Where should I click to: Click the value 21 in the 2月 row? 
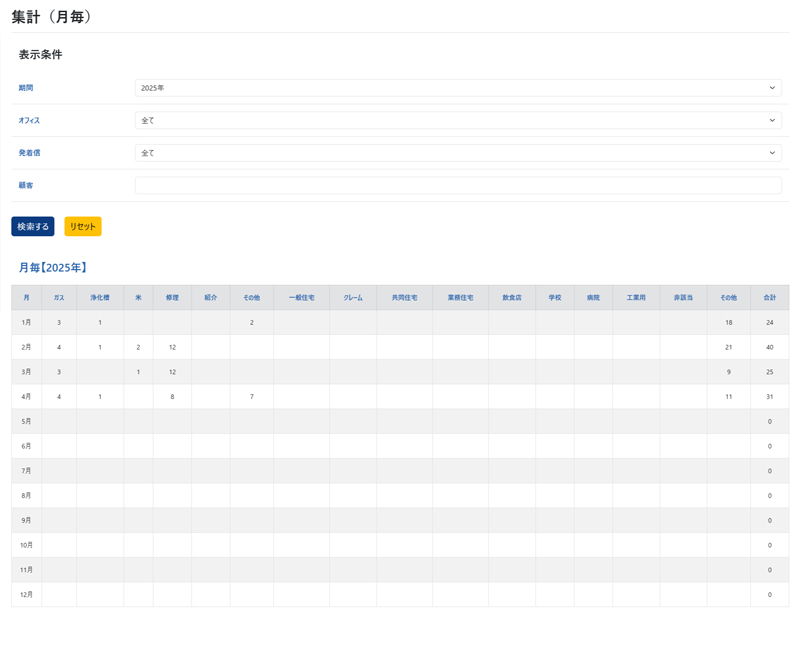(x=729, y=347)
